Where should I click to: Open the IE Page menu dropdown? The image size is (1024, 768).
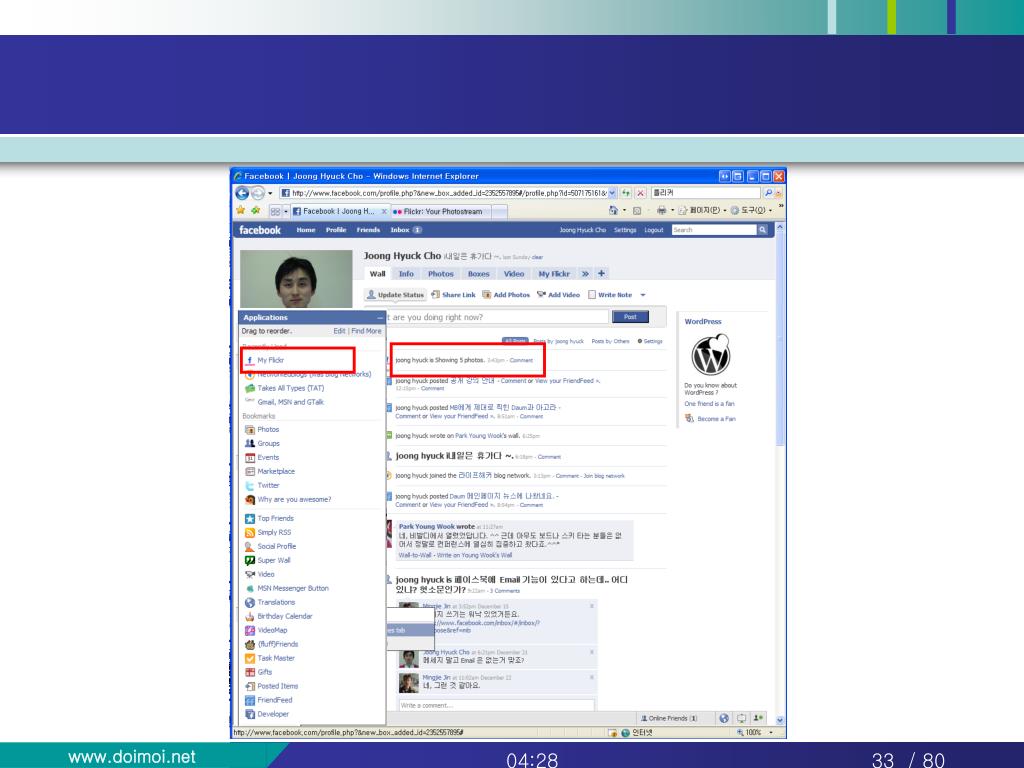[702, 210]
